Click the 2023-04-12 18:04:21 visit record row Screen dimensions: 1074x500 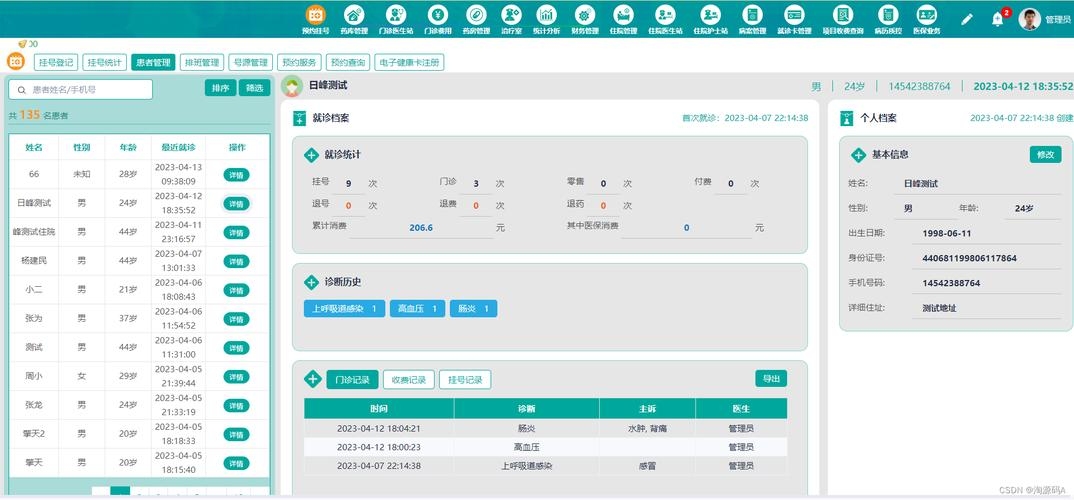[545, 429]
